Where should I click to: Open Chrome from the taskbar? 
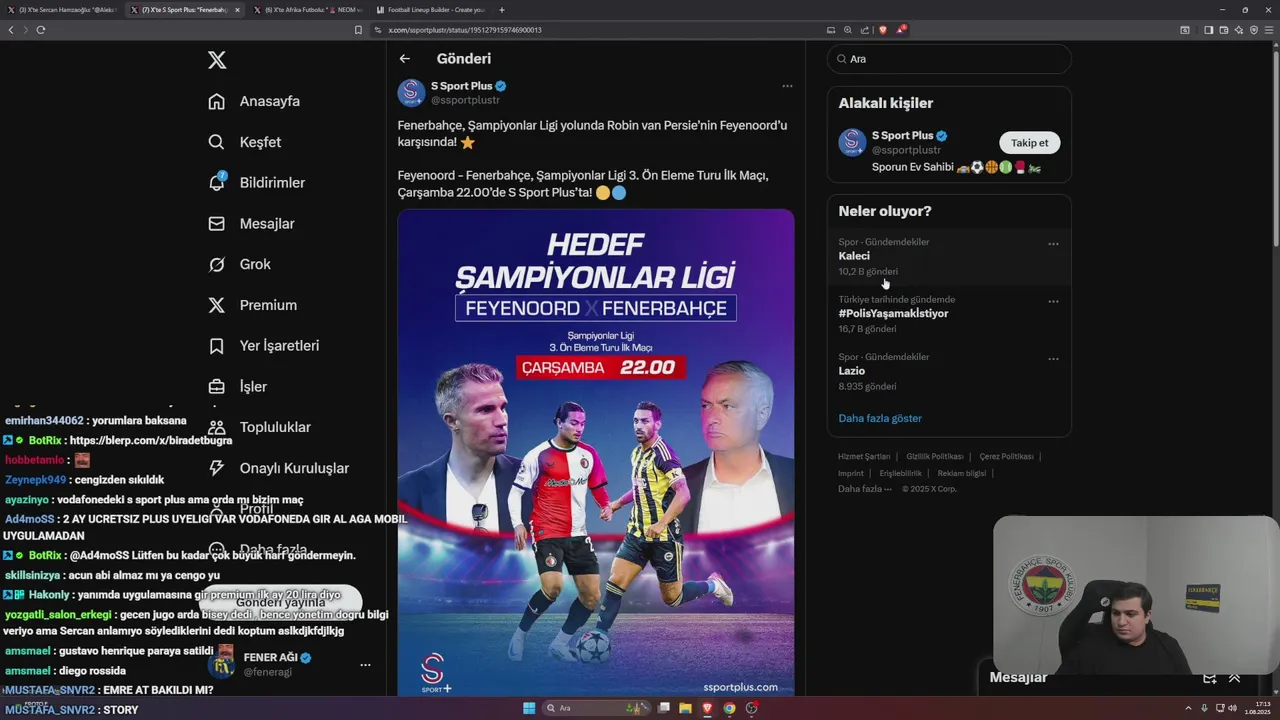click(x=729, y=708)
